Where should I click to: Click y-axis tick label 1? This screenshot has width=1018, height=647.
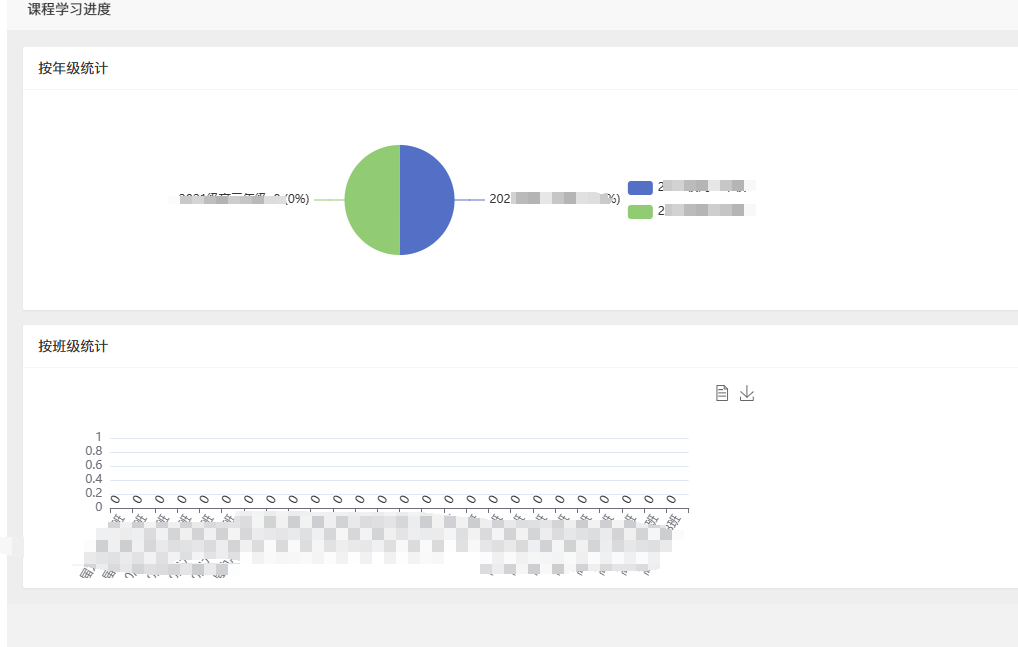point(98,437)
